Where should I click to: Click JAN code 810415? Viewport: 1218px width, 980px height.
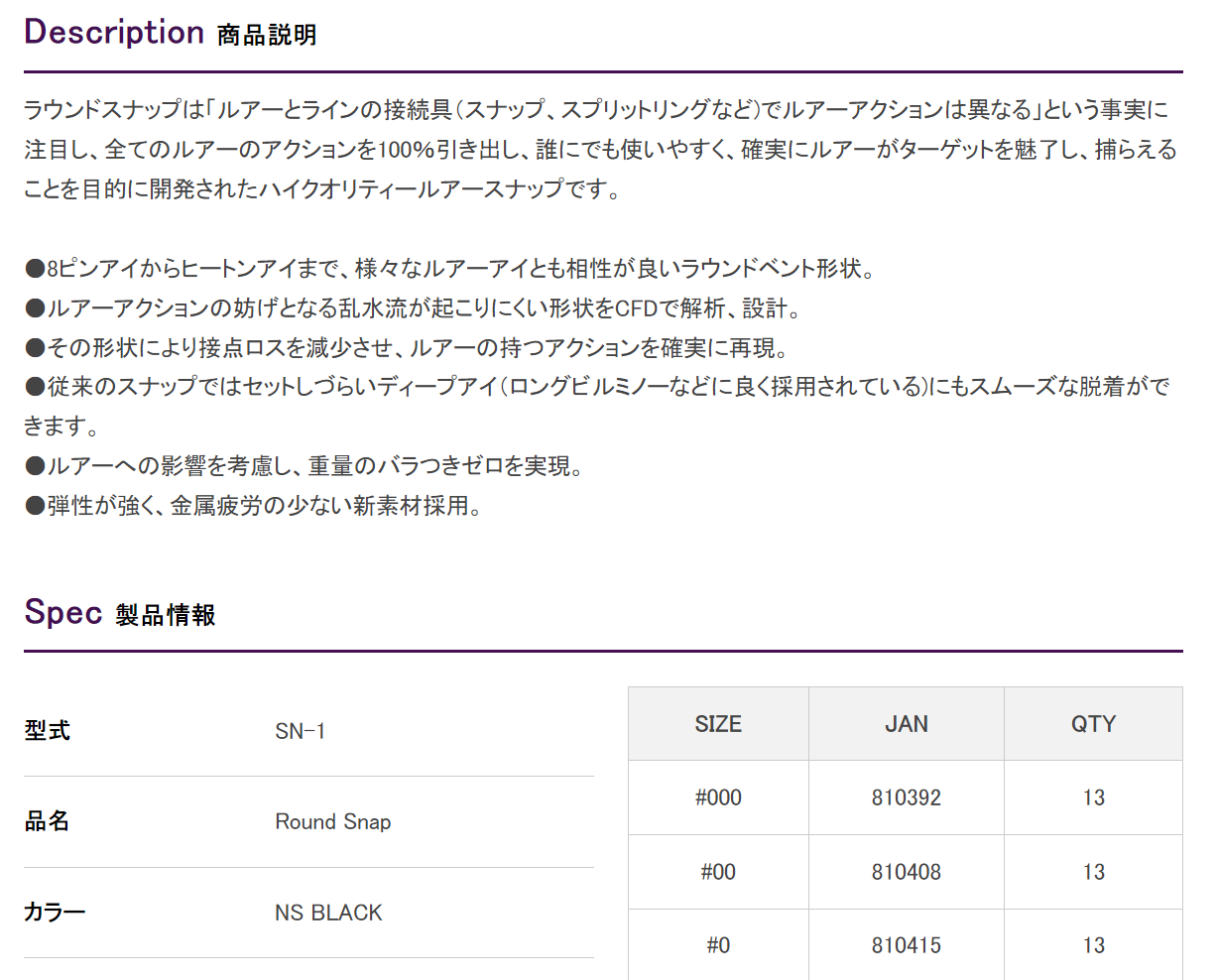pos(906,945)
